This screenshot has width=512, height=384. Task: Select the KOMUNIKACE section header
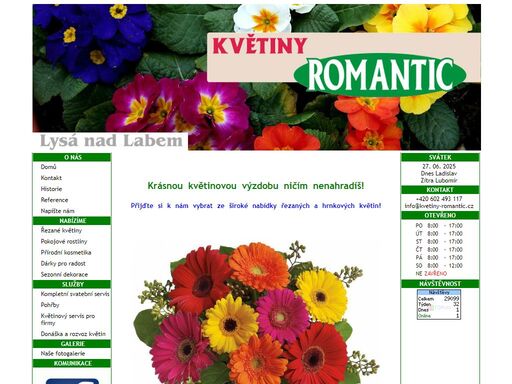pos(72,363)
